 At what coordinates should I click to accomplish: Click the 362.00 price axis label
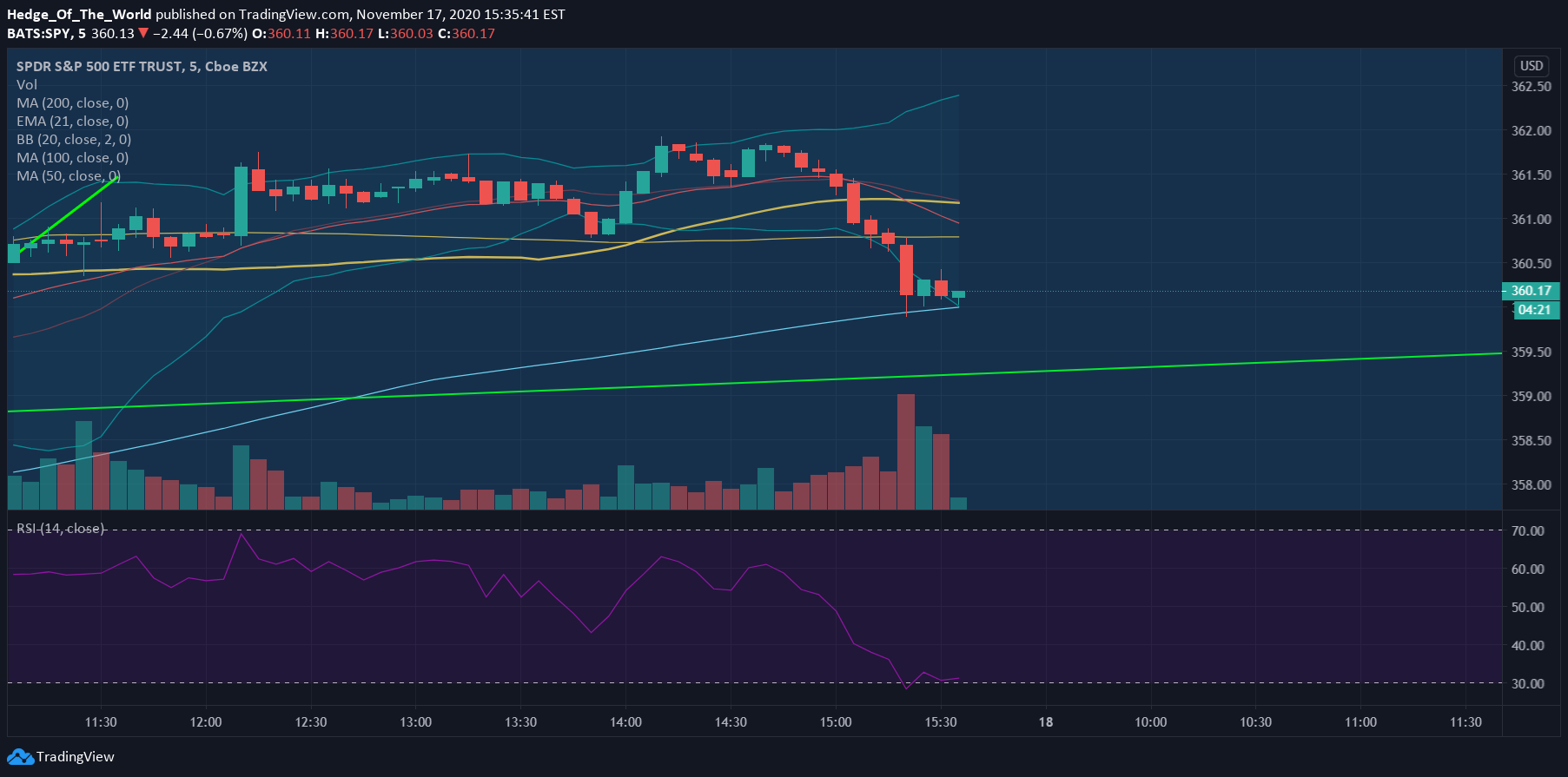click(1532, 131)
